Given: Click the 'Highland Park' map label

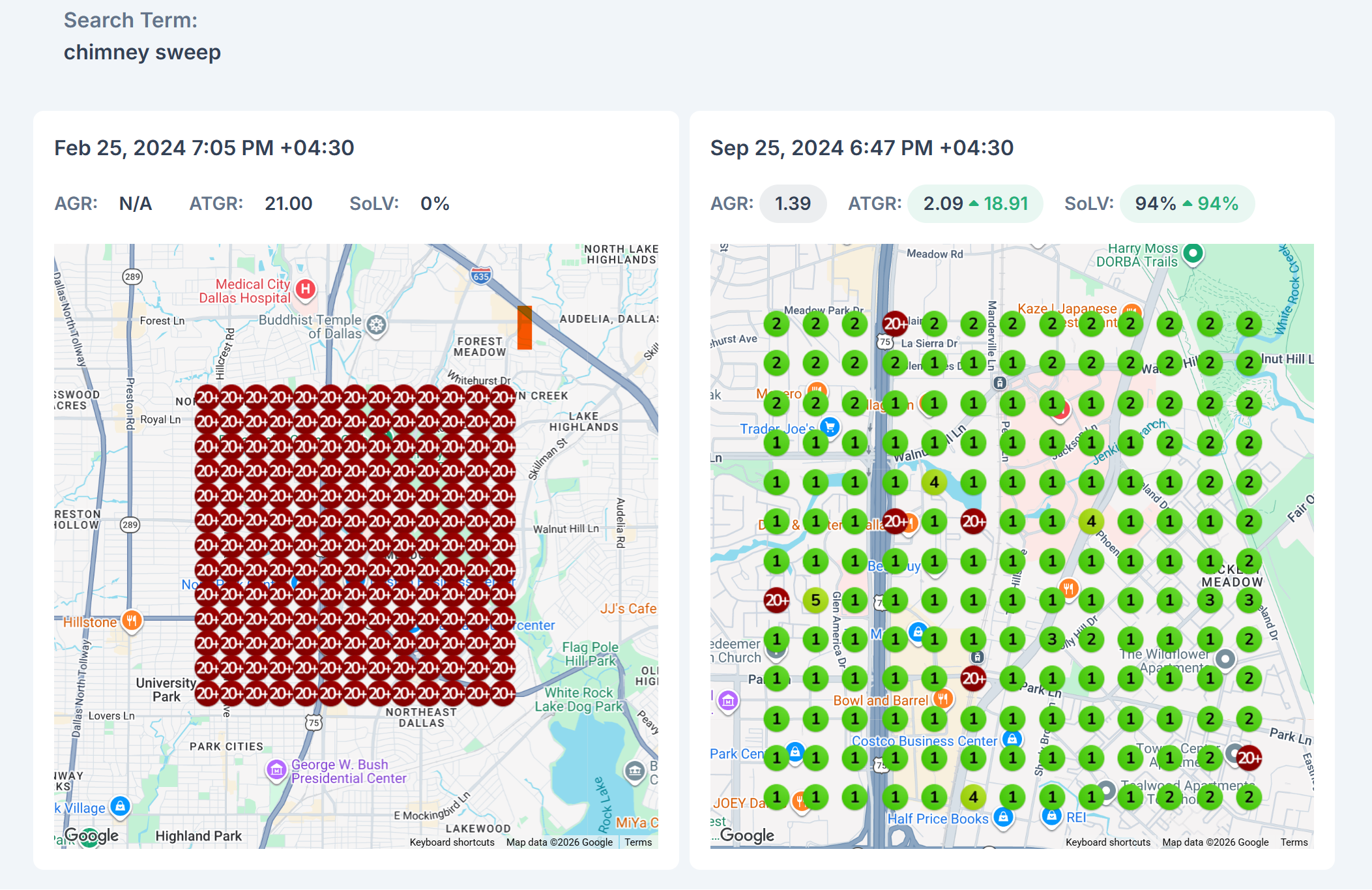Looking at the screenshot, I should [198, 836].
